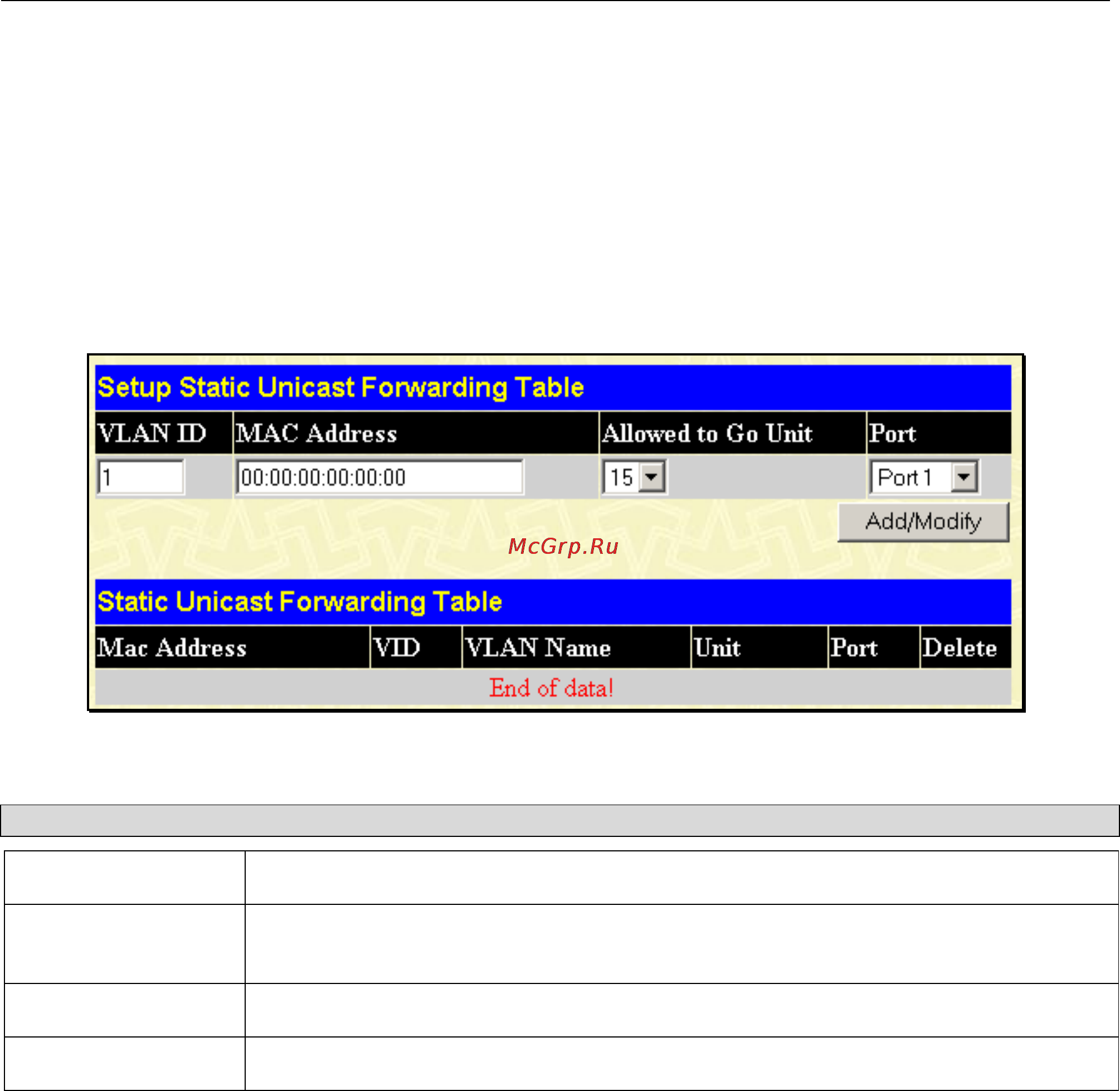
Task: Open the Port 1 dropdown
Action: click(x=924, y=477)
